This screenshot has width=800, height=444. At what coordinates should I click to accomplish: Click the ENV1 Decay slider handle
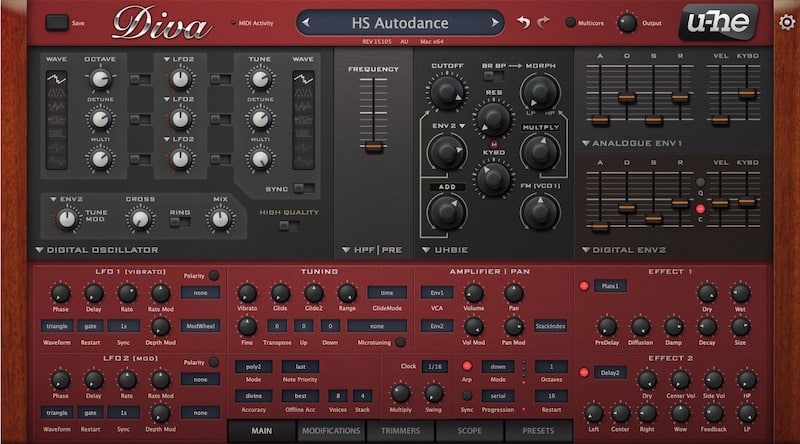[627, 97]
